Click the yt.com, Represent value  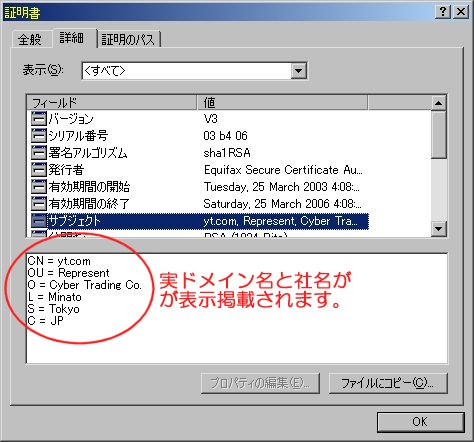[281, 221]
